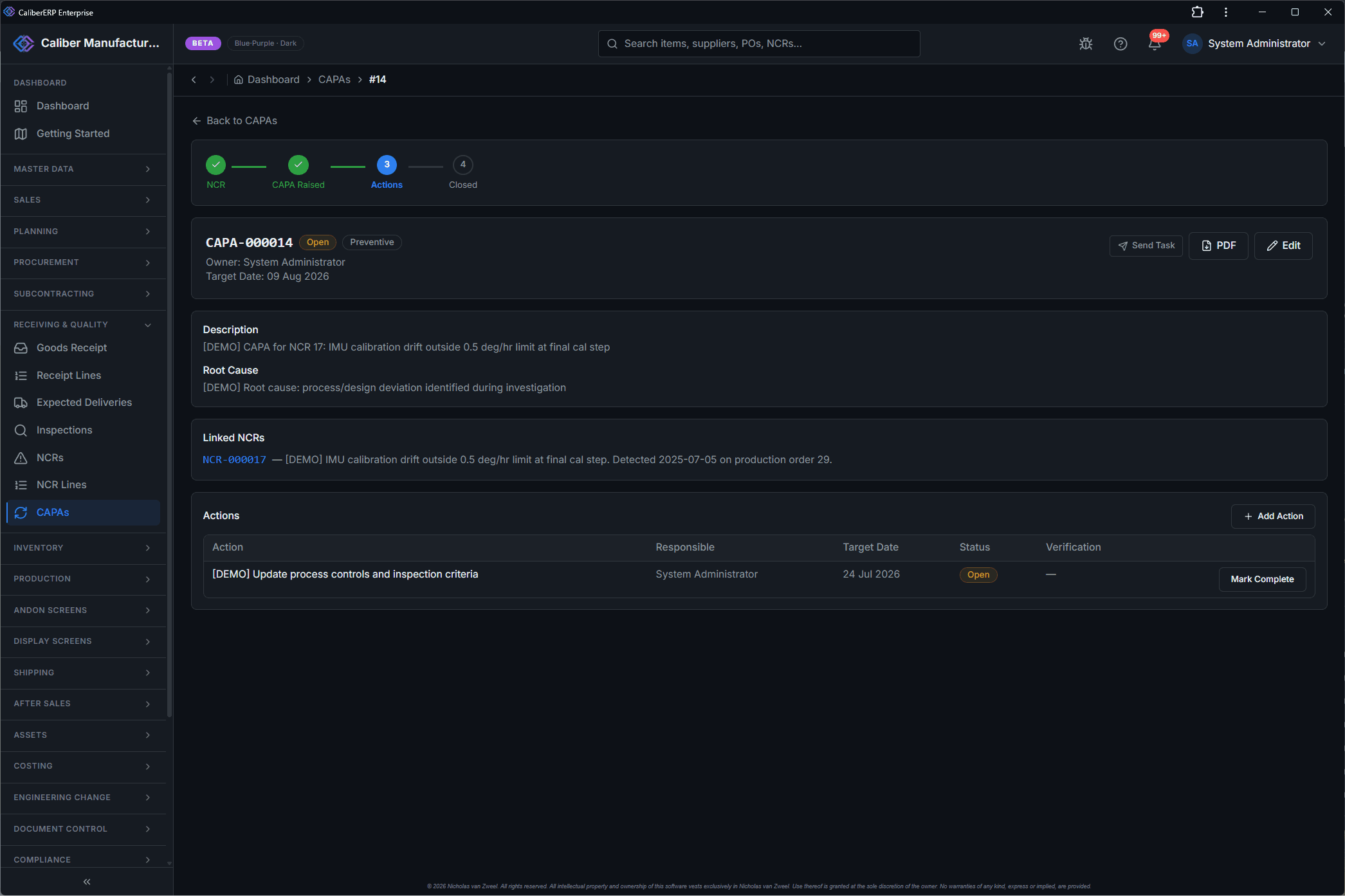1345x896 pixels.
Task: Click the NCR completed progress step
Action: (x=216, y=172)
